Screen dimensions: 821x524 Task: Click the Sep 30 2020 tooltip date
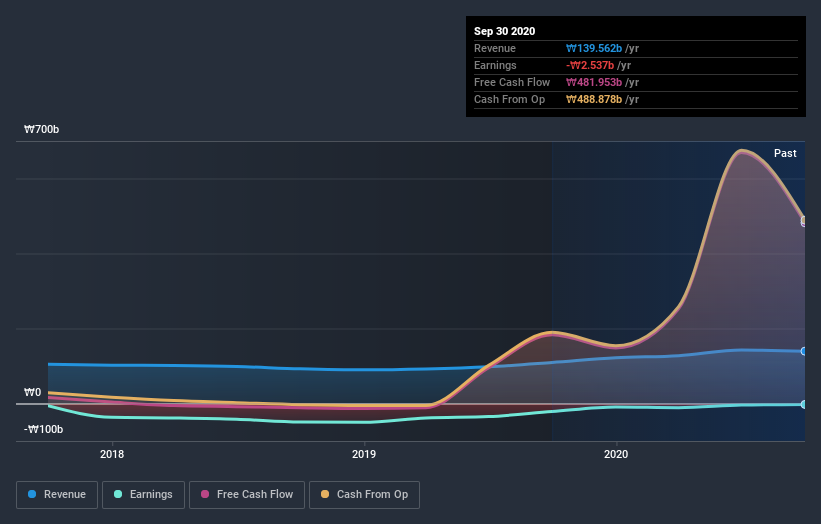504,31
